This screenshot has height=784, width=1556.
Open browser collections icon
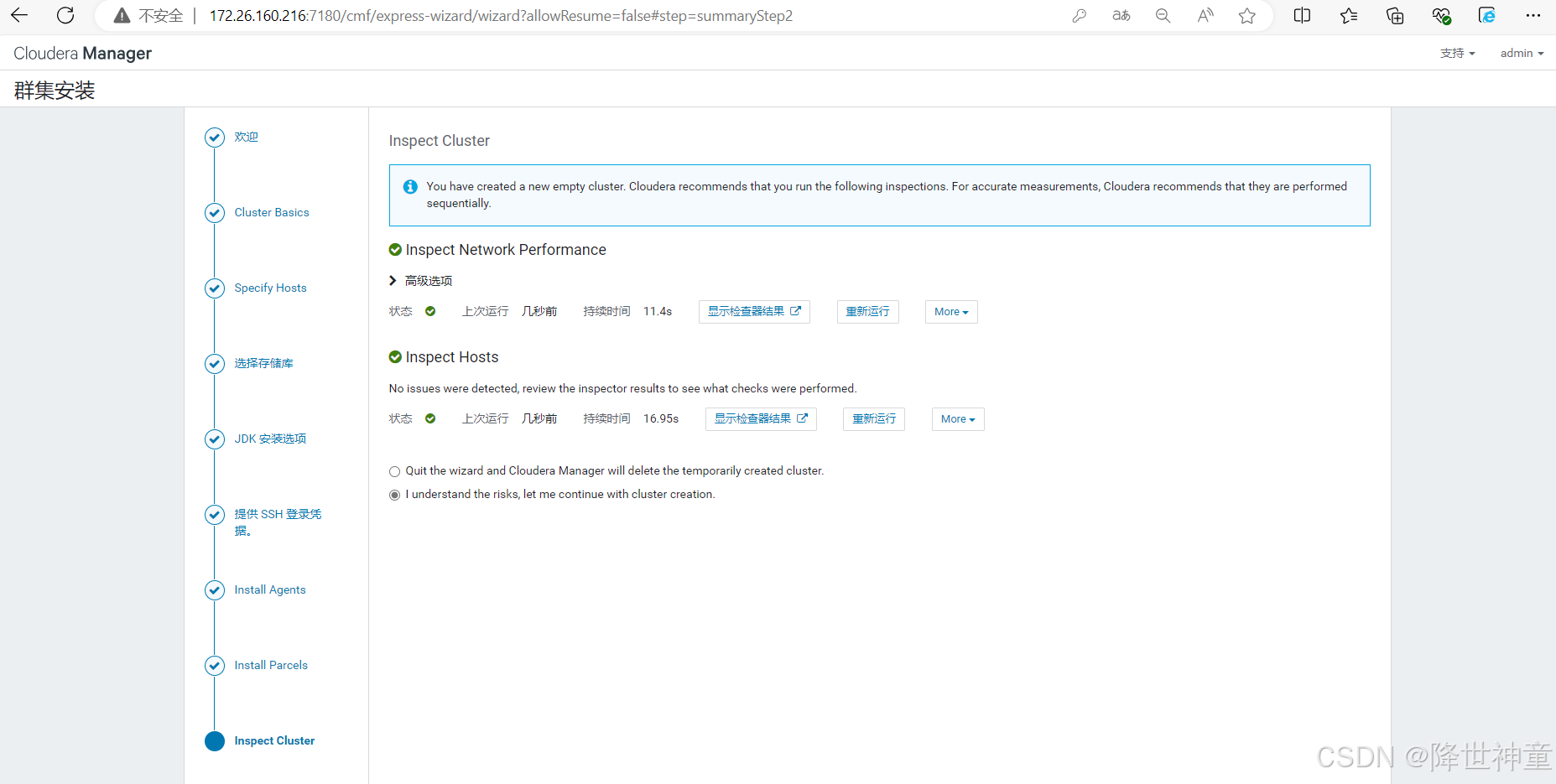pyautogui.click(x=1395, y=16)
